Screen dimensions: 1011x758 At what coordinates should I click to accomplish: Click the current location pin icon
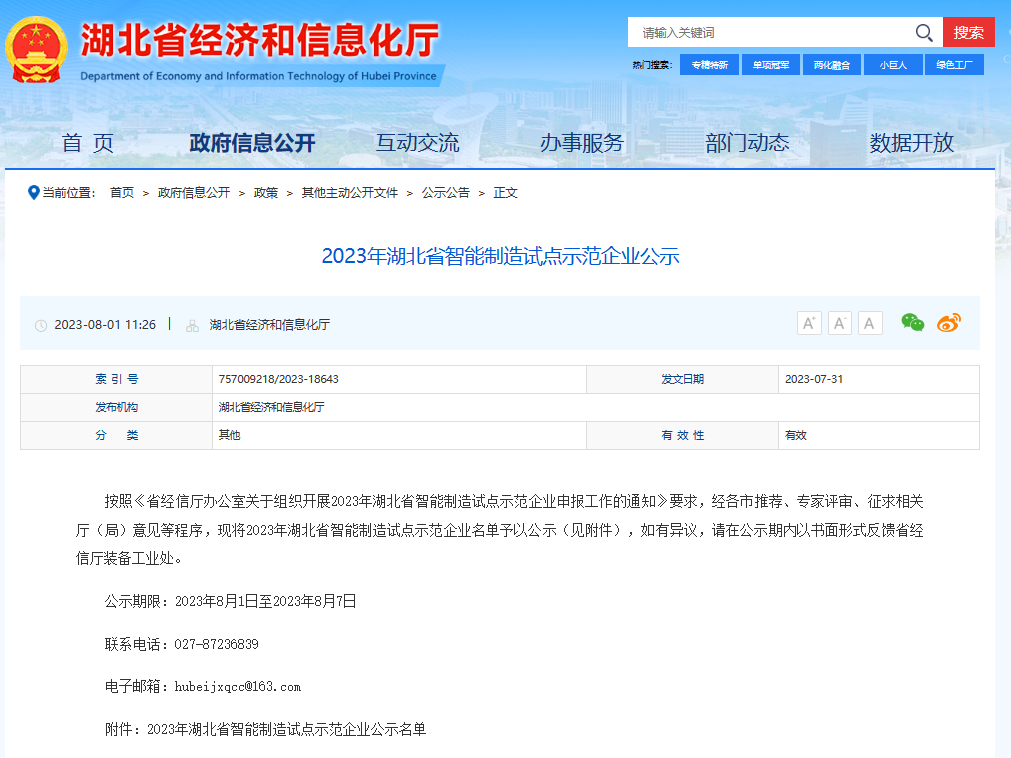coord(33,192)
